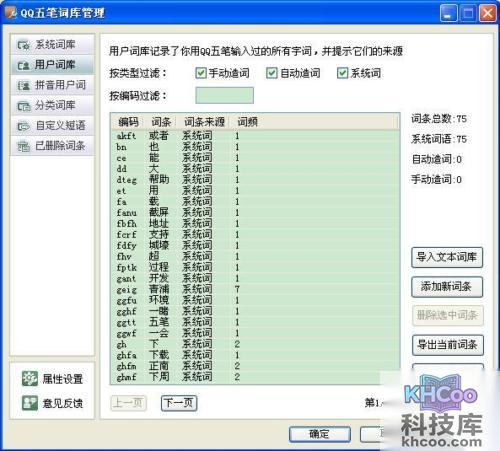The width and height of the screenshot is (500, 451).
Task: Select the fptk 过程 entry
Action: (255, 267)
